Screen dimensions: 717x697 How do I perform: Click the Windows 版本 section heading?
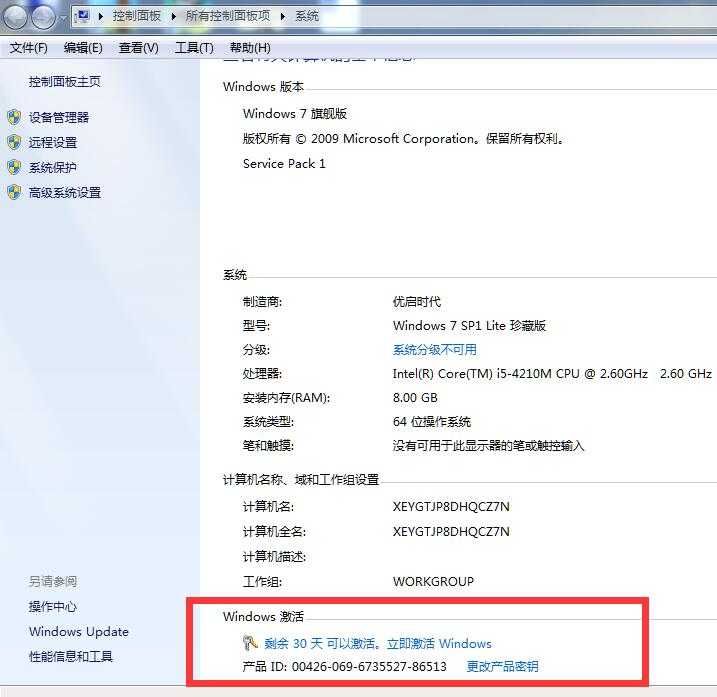click(x=263, y=86)
